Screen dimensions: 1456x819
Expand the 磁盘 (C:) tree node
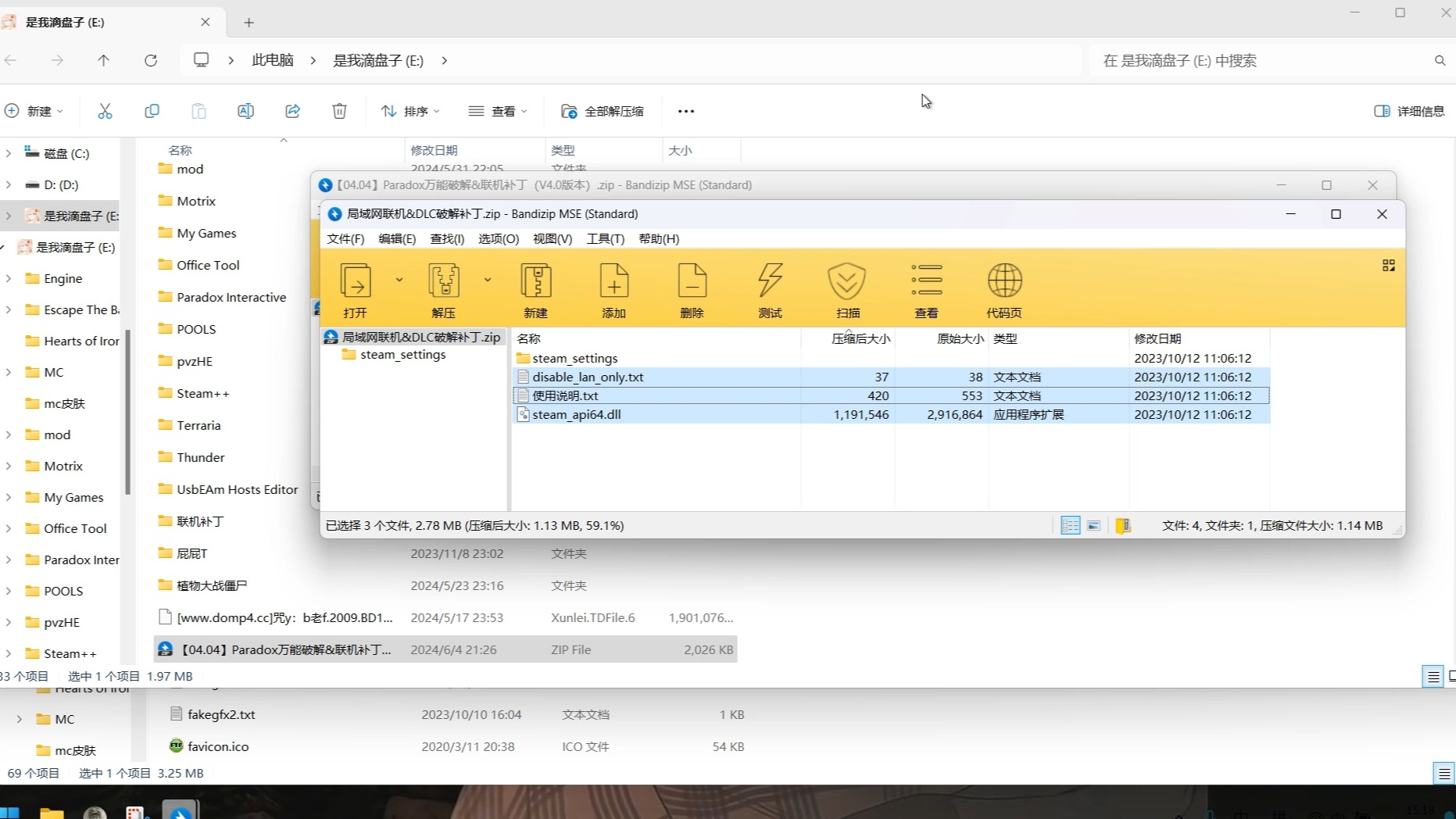[x=9, y=153]
